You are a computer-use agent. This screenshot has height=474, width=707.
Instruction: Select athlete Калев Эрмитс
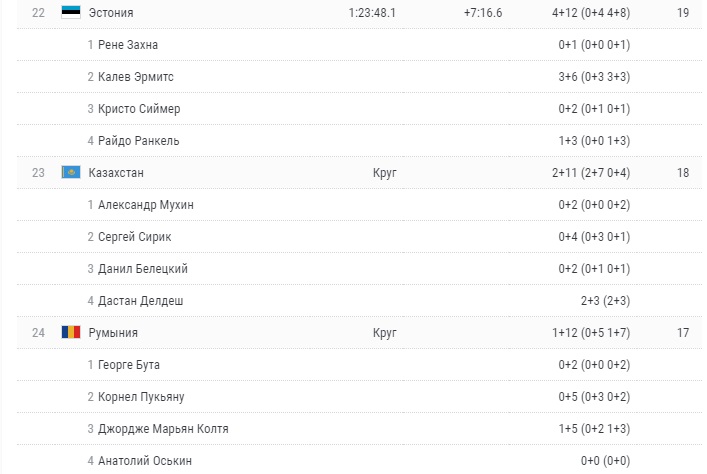click(136, 77)
